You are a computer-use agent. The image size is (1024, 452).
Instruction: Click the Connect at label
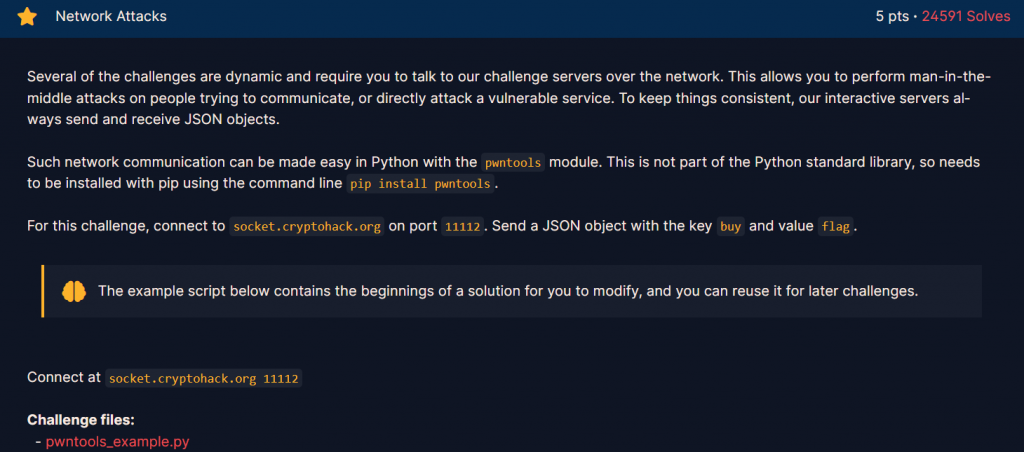pos(64,379)
